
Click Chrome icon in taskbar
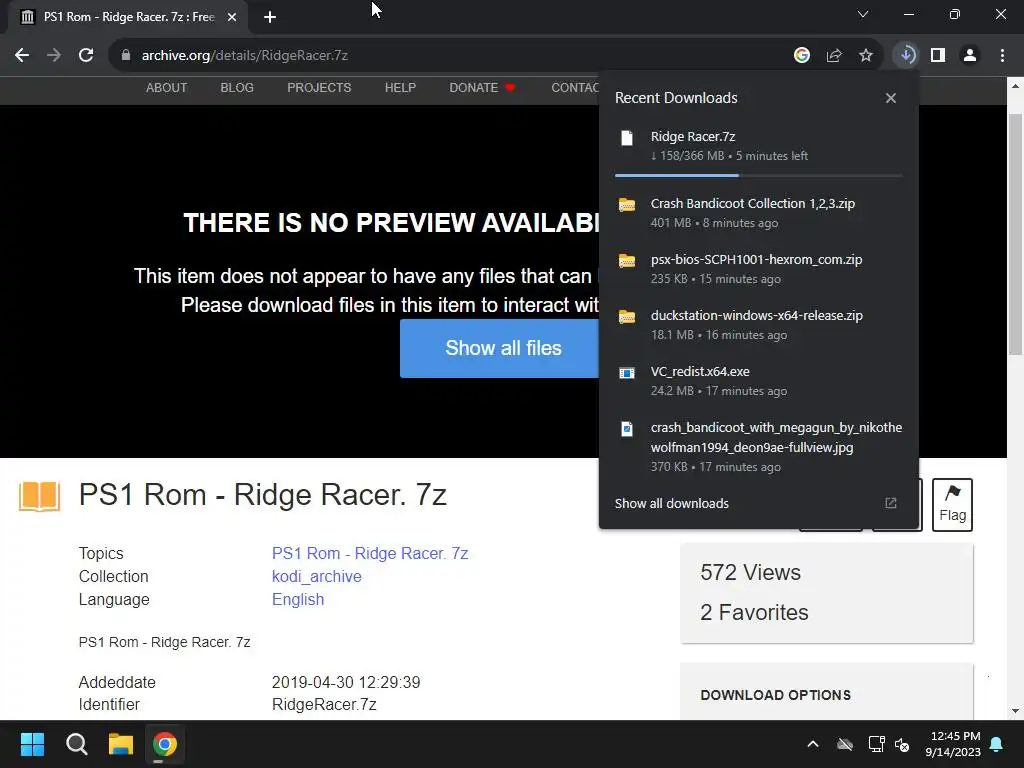coord(165,744)
